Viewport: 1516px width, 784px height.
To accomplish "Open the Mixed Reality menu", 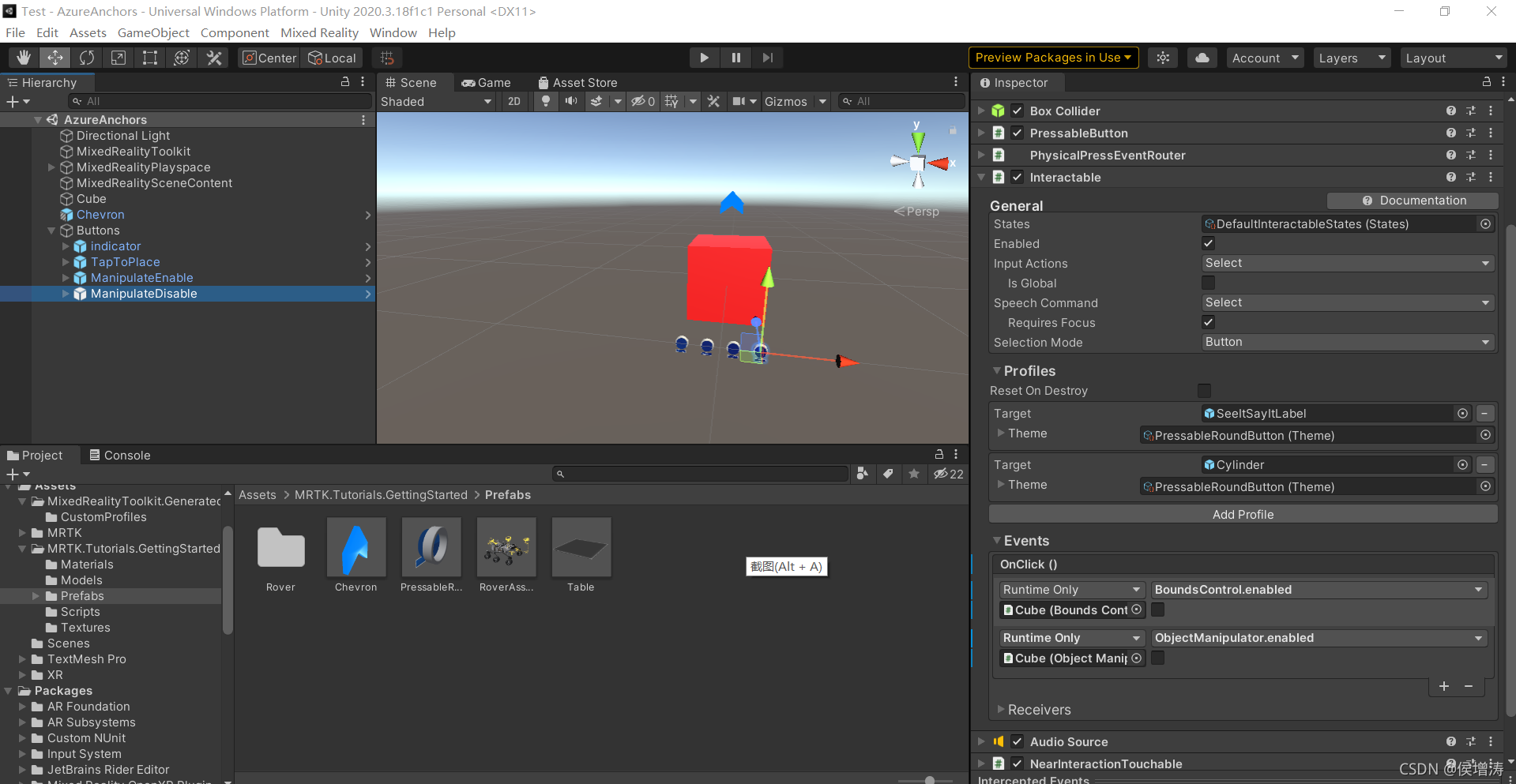I will (319, 32).
